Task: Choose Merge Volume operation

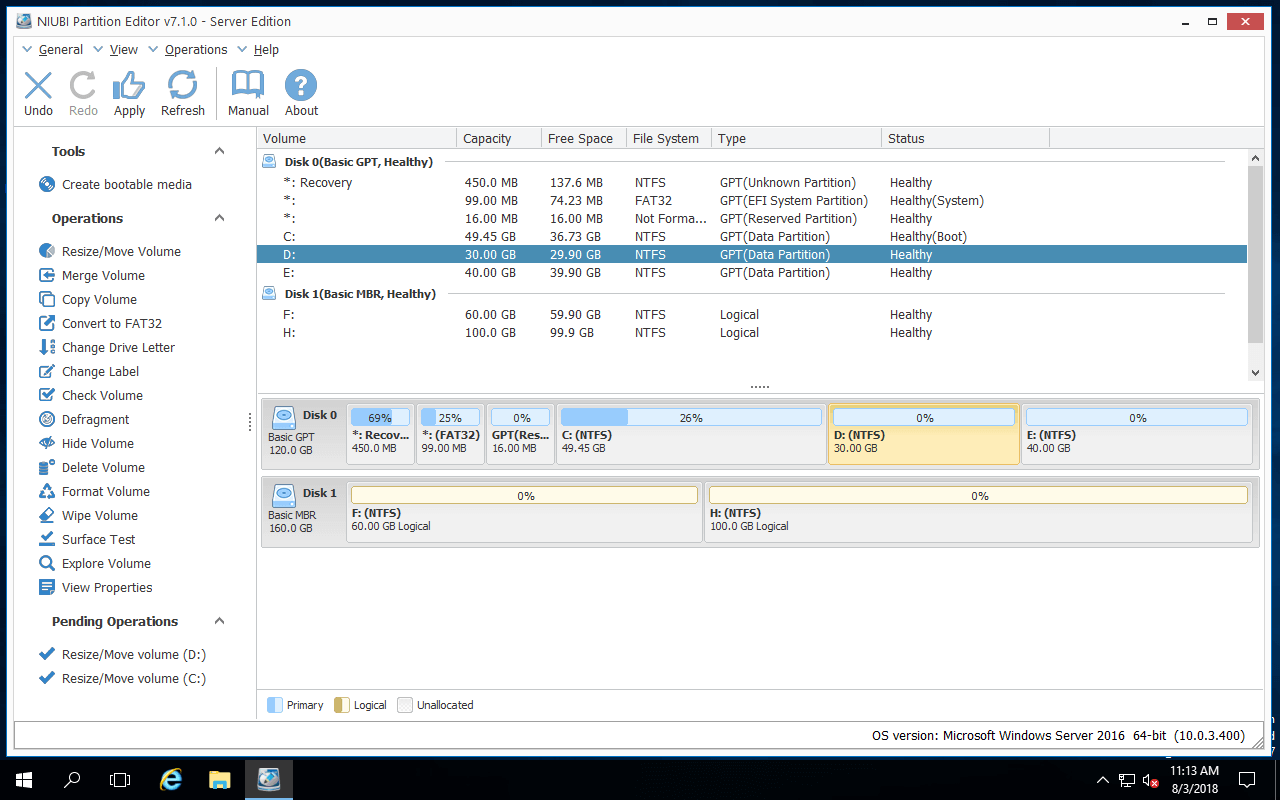Action: [x=92, y=275]
